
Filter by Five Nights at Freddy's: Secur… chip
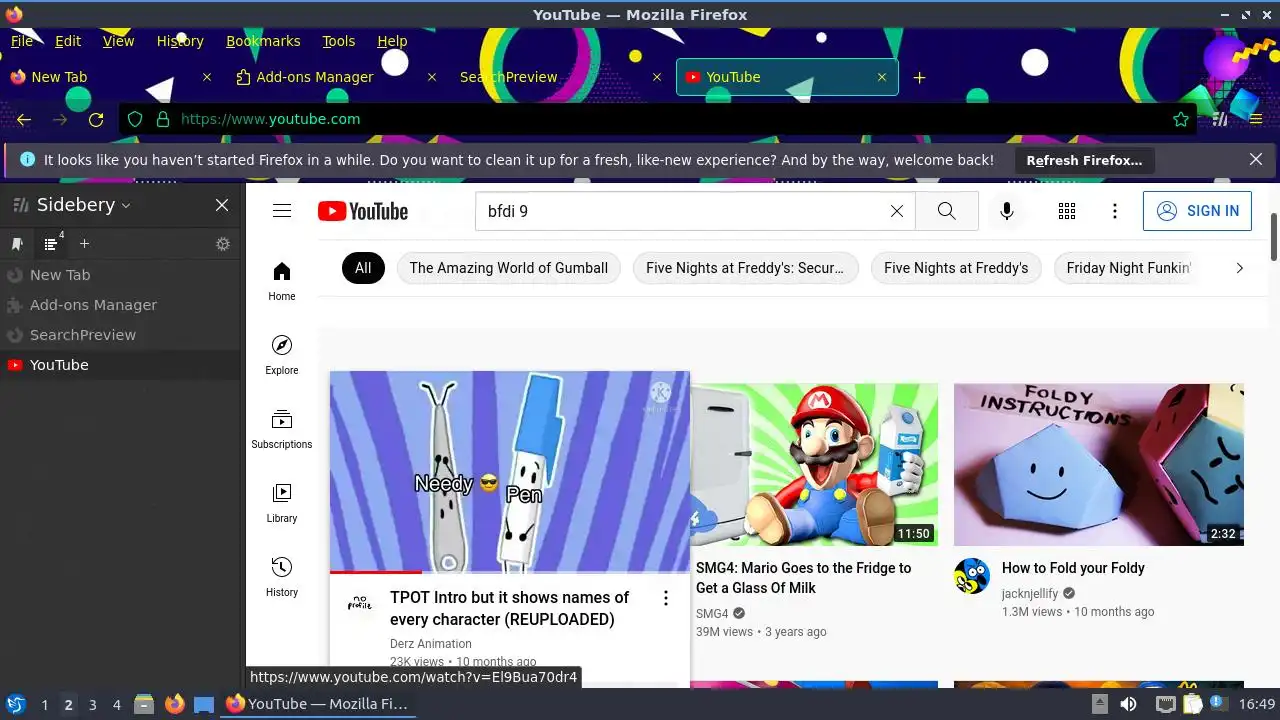pos(745,268)
